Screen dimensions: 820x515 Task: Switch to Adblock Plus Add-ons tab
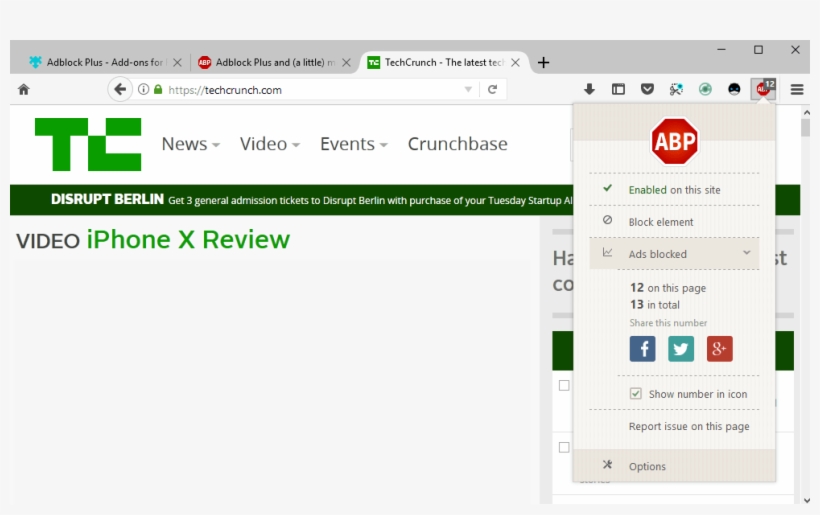(98, 62)
